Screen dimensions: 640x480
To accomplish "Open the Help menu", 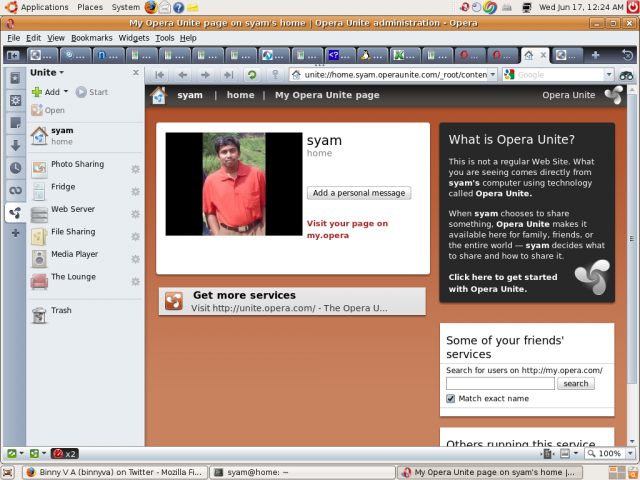I will pyautogui.click(x=188, y=38).
